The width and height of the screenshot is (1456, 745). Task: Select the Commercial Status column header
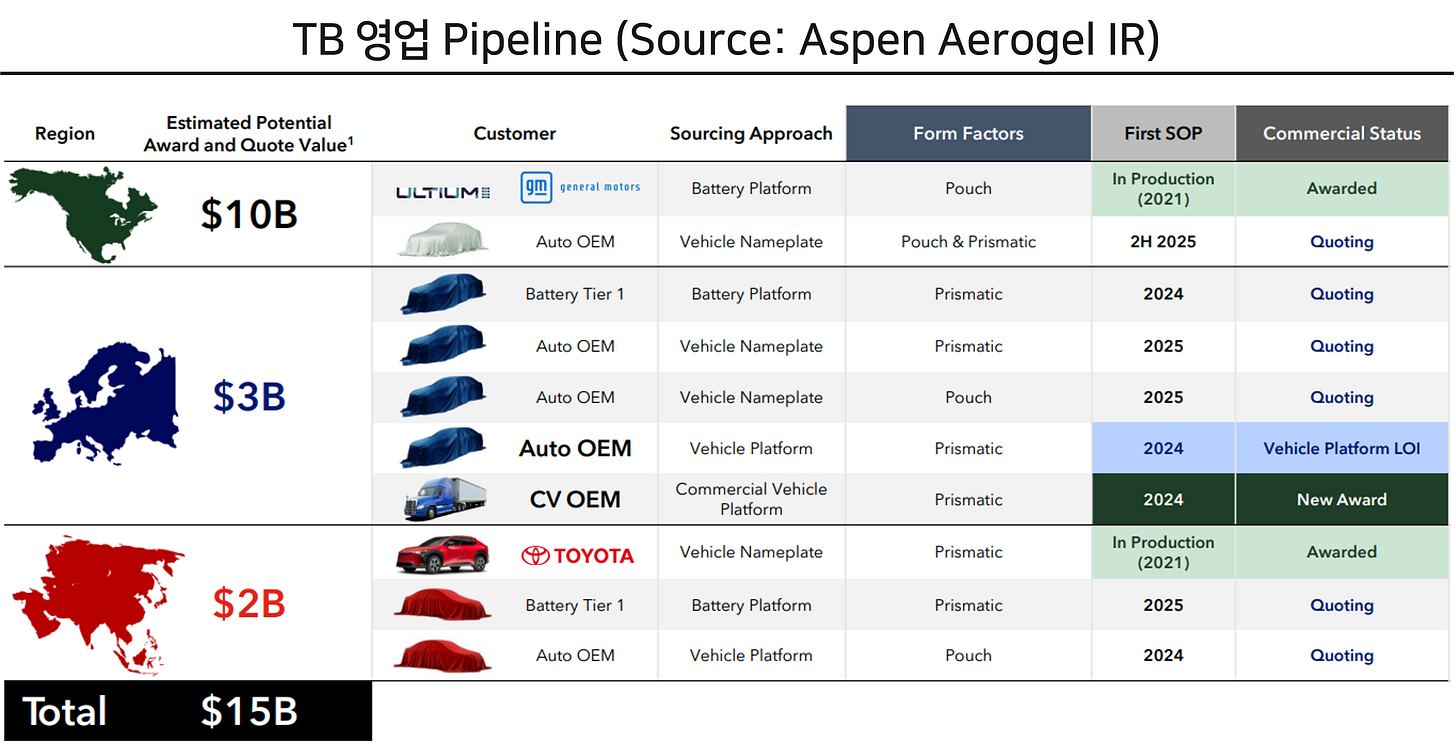[1342, 133]
